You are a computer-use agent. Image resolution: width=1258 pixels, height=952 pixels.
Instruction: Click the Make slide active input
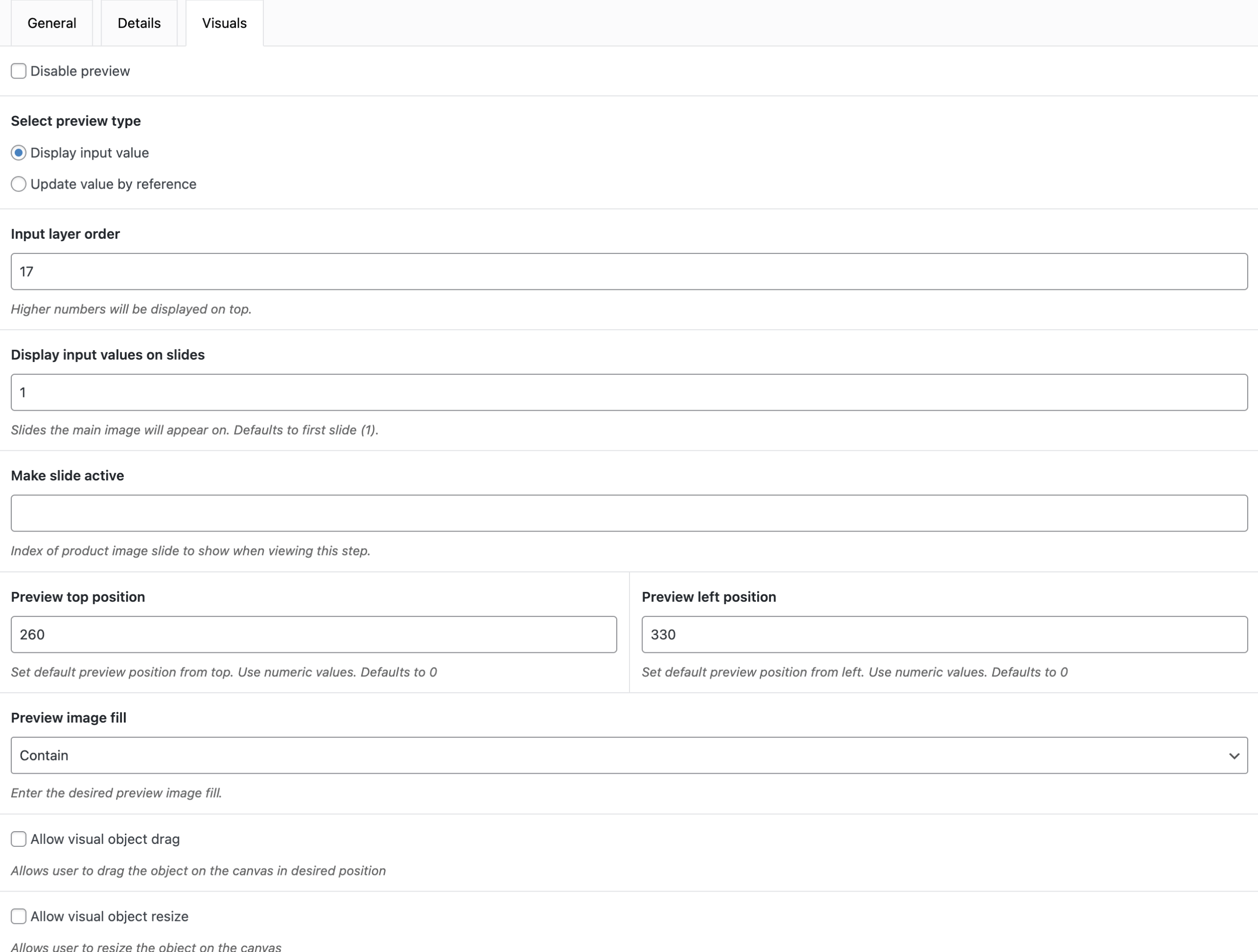coord(629,513)
